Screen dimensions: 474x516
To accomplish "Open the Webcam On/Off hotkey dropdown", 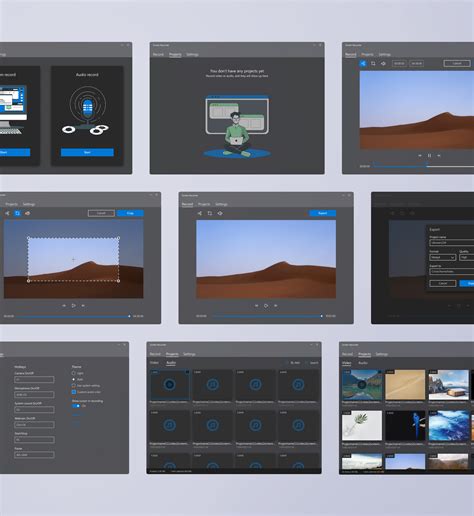I will pos(34,425).
